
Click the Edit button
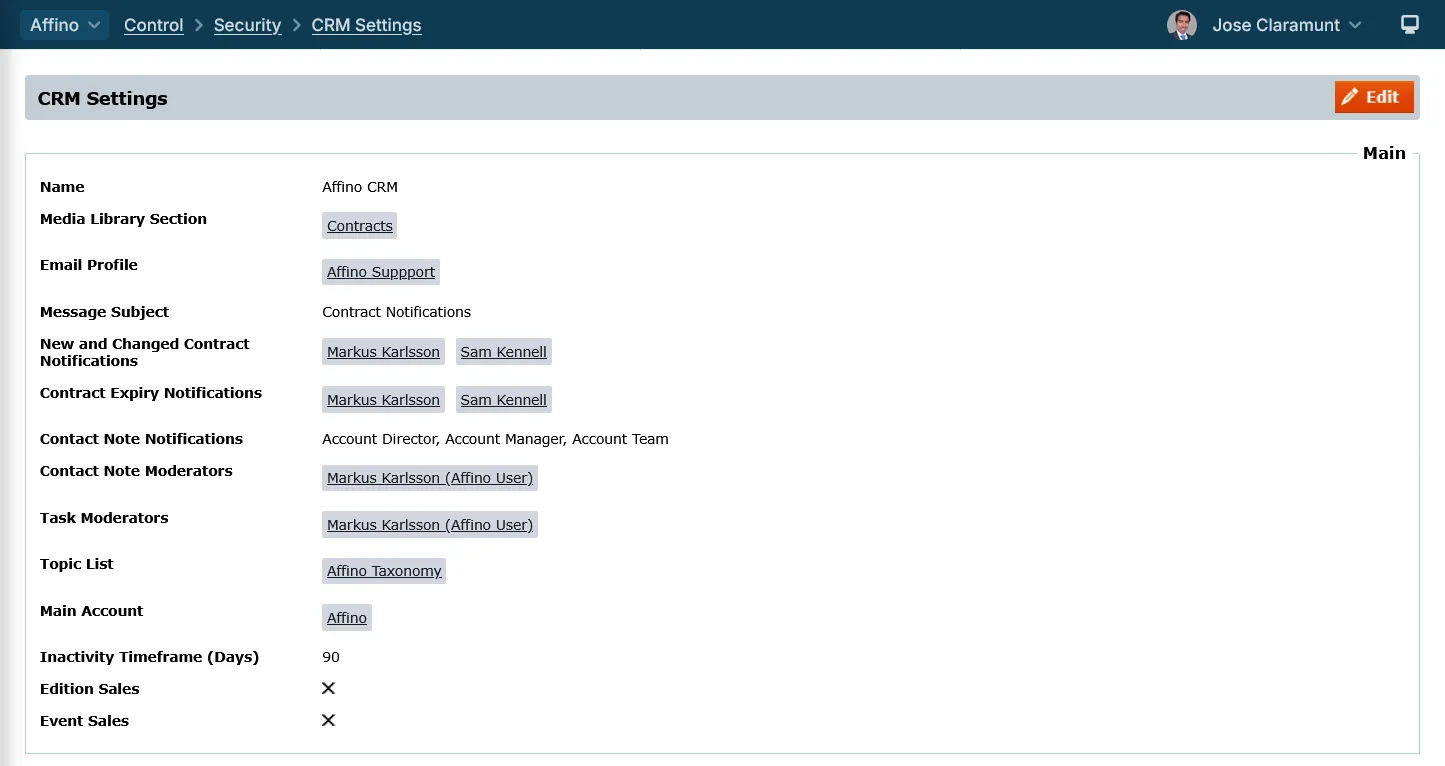click(1373, 97)
